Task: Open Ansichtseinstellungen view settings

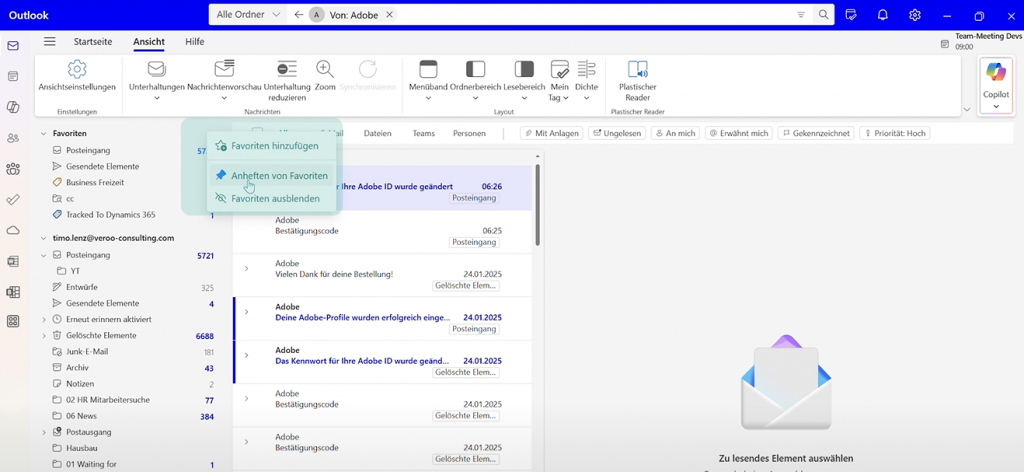Action: pos(77,76)
